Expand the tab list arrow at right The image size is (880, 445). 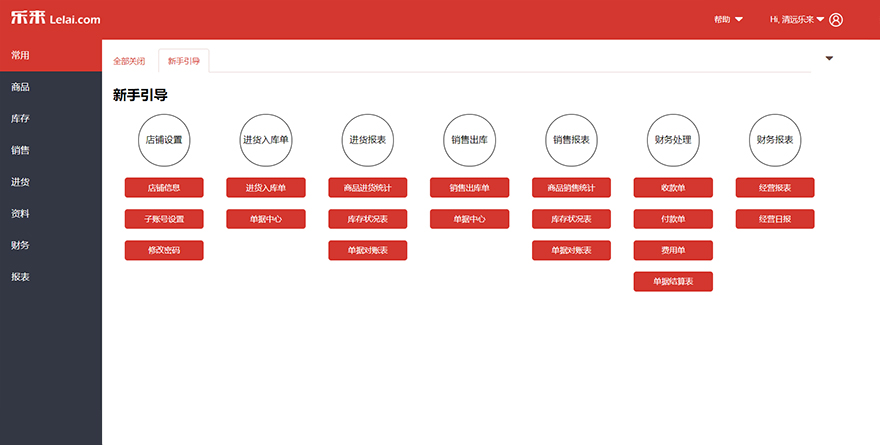point(829,58)
